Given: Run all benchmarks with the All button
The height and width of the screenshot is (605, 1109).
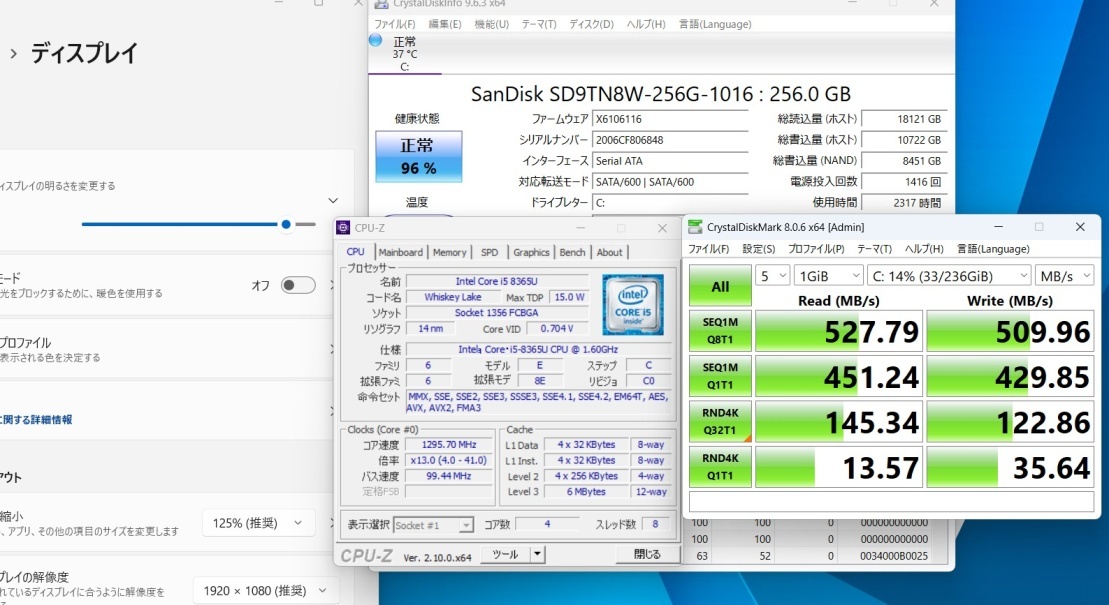Looking at the screenshot, I should [720, 286].
